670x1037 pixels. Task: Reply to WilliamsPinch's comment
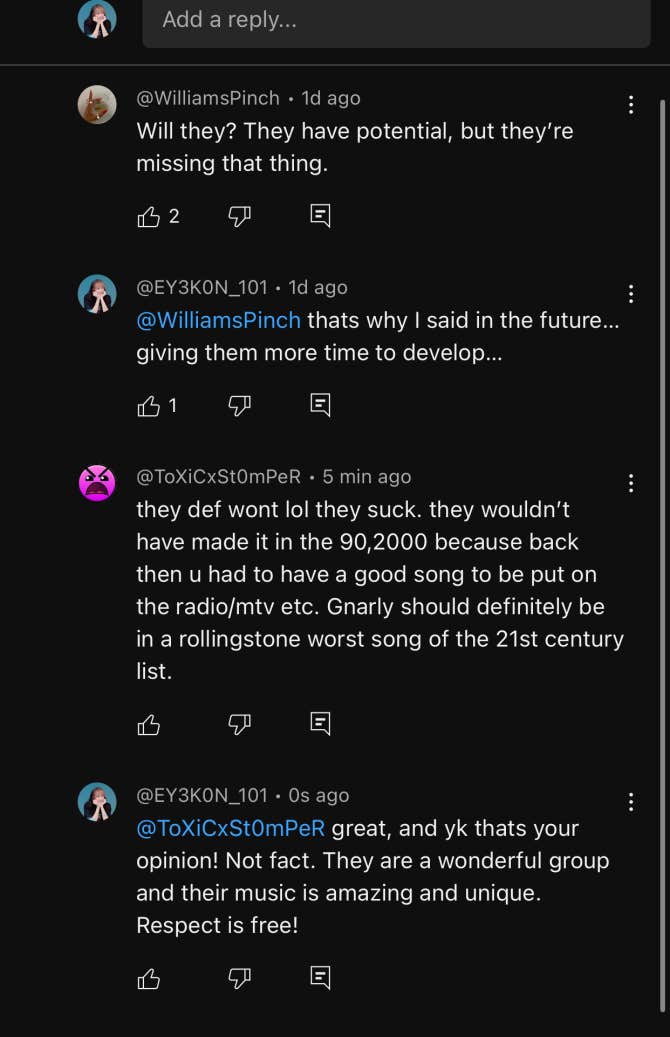pos(320,216)
